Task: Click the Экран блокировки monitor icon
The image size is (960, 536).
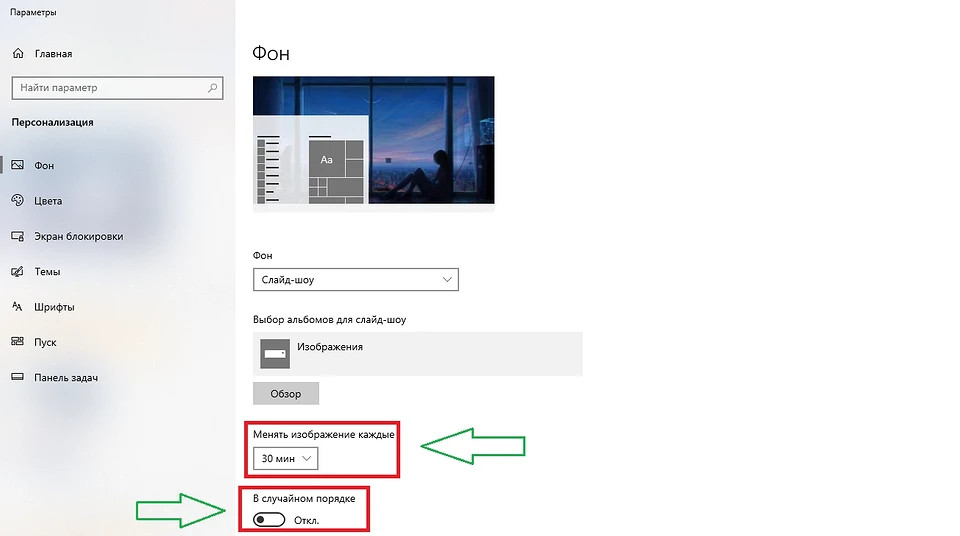Action: click(x=17, y=237)
